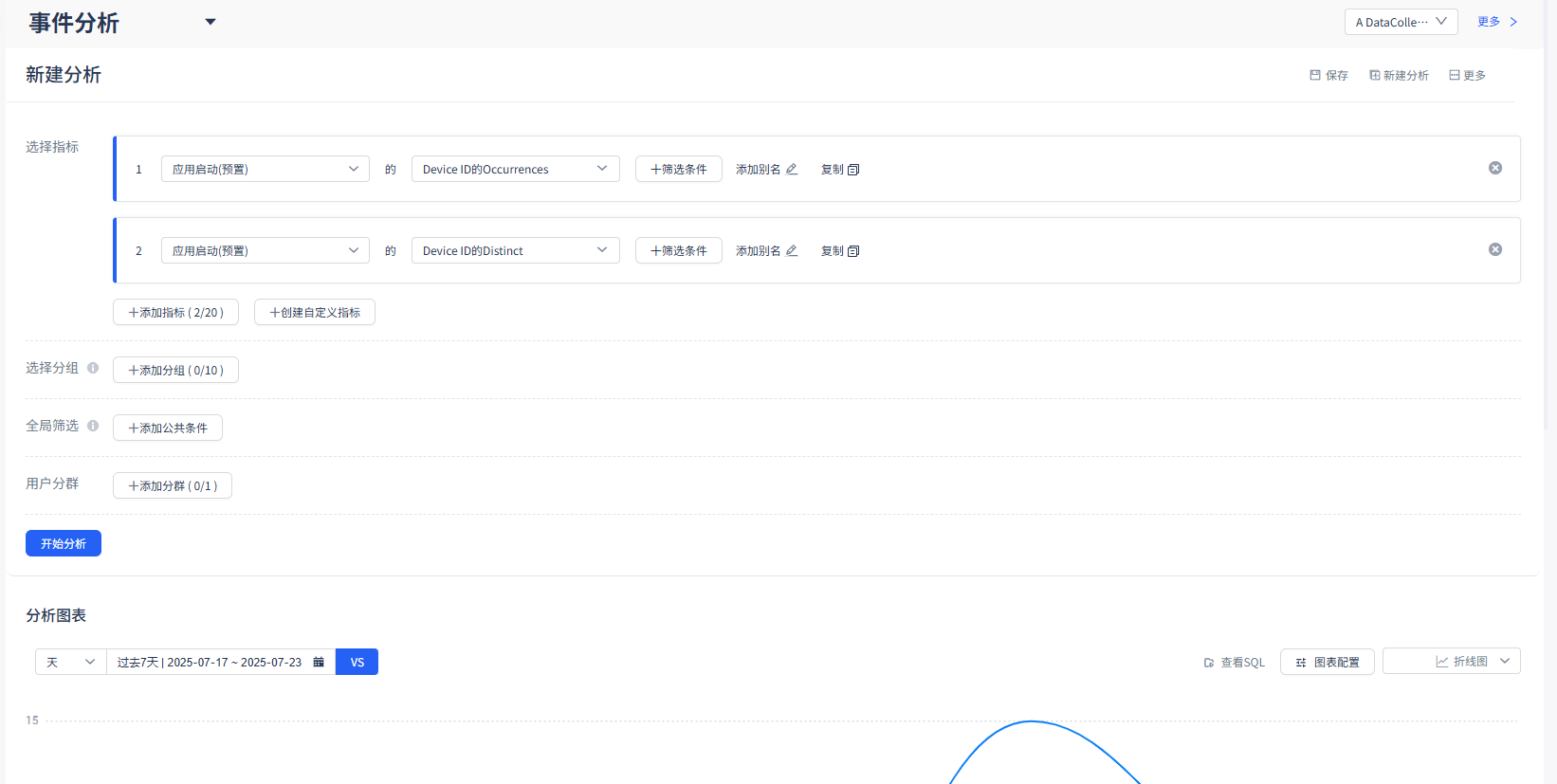
Task: Click the 新建分析 button in header toolbar
Action: point(1399,76)
